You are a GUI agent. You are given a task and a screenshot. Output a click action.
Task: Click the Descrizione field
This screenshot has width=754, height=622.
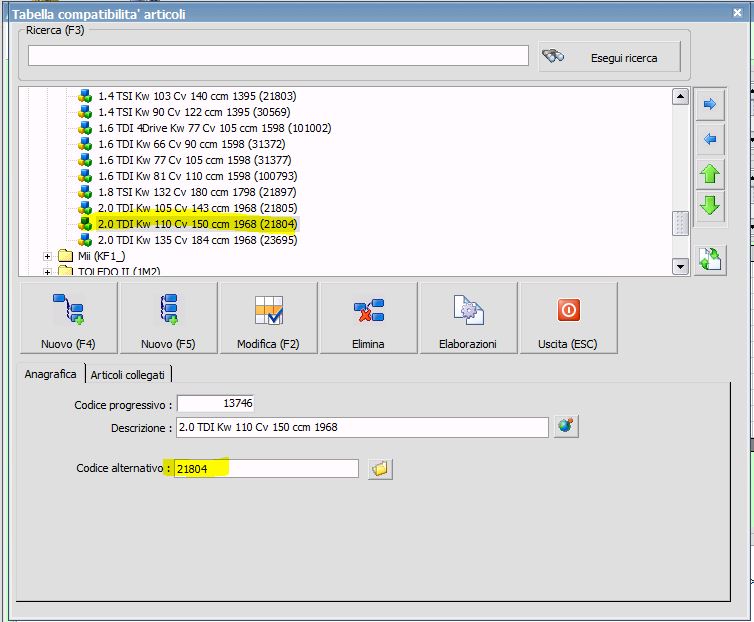[x=362, y=427]
